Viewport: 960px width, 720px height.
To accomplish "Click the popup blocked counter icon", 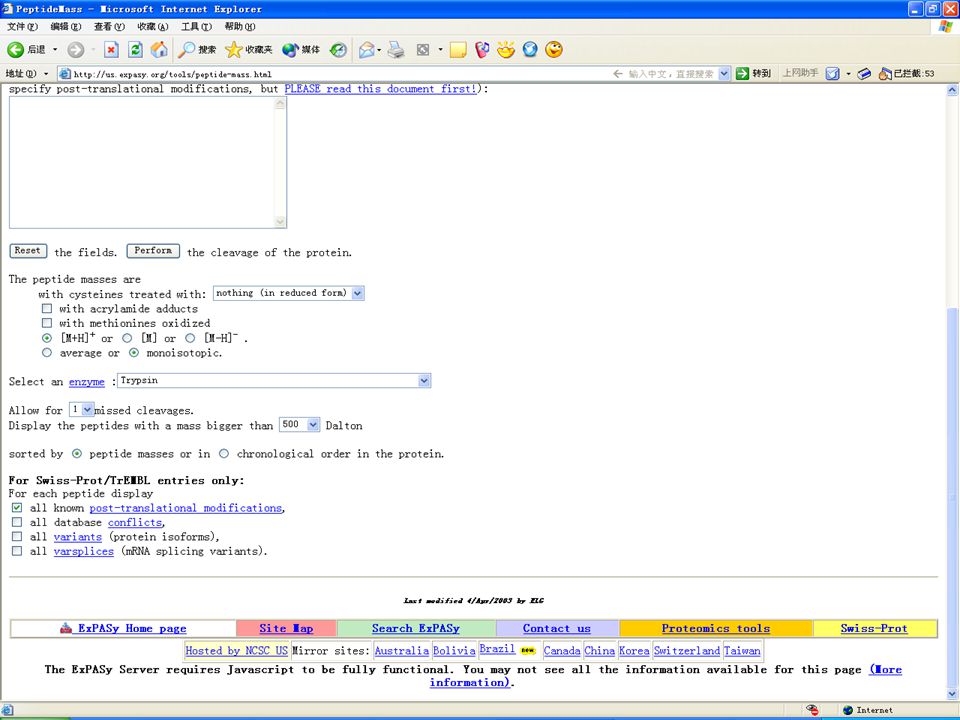I will [x=885, y=73].
